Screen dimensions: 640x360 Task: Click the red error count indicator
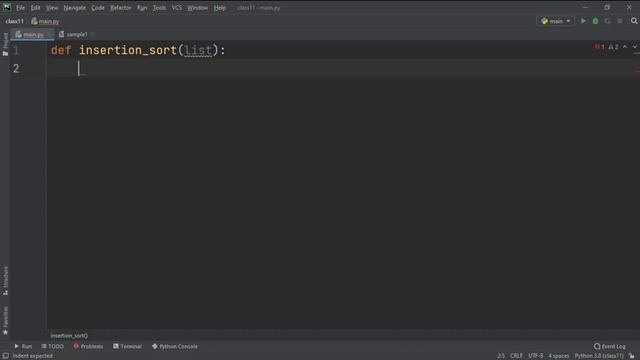pyautogui.click(x=600, y=47)
